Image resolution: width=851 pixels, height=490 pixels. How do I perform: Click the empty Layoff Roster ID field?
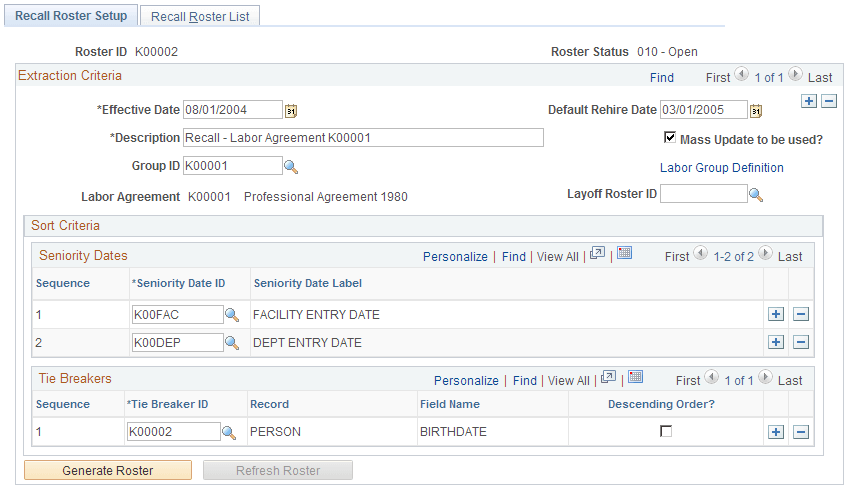pos(704,194)
